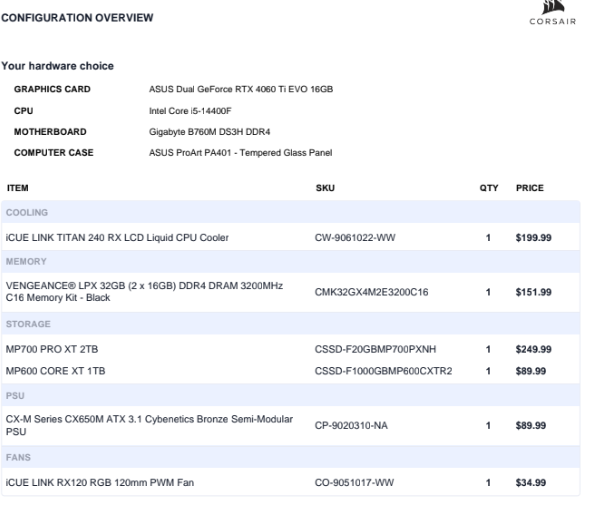
Task: Click the FANS section header
Action: (x=290, y=457)
